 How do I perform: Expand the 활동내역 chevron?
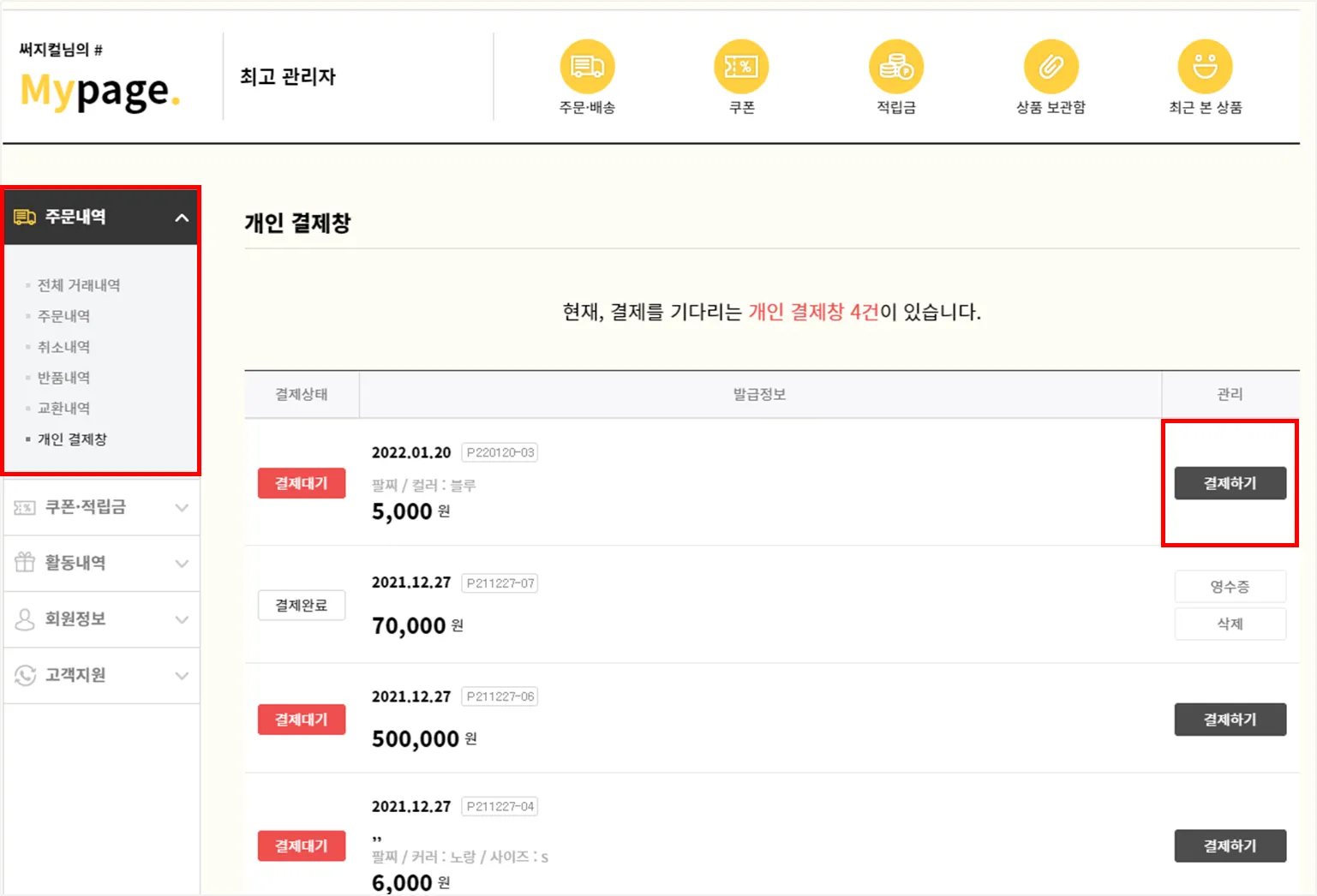coord(182,564)
